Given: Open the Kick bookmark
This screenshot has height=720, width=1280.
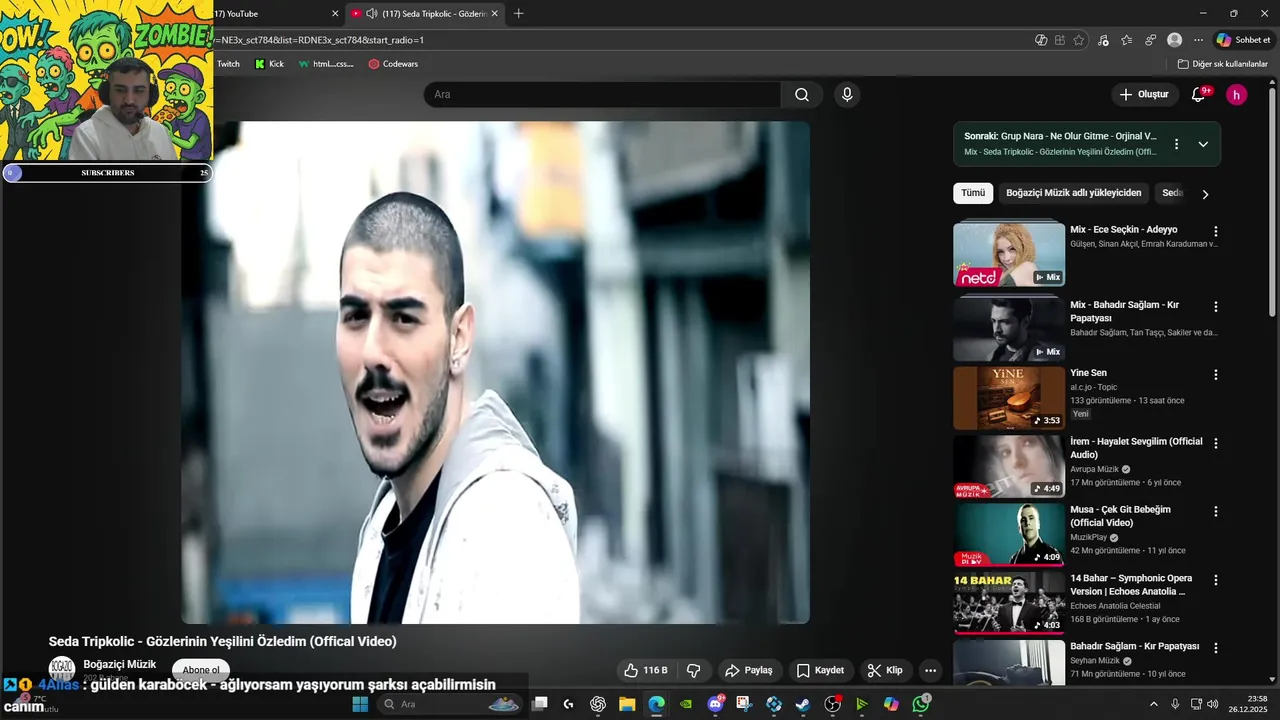Looking at the screenshot, I should pos(270,64).
